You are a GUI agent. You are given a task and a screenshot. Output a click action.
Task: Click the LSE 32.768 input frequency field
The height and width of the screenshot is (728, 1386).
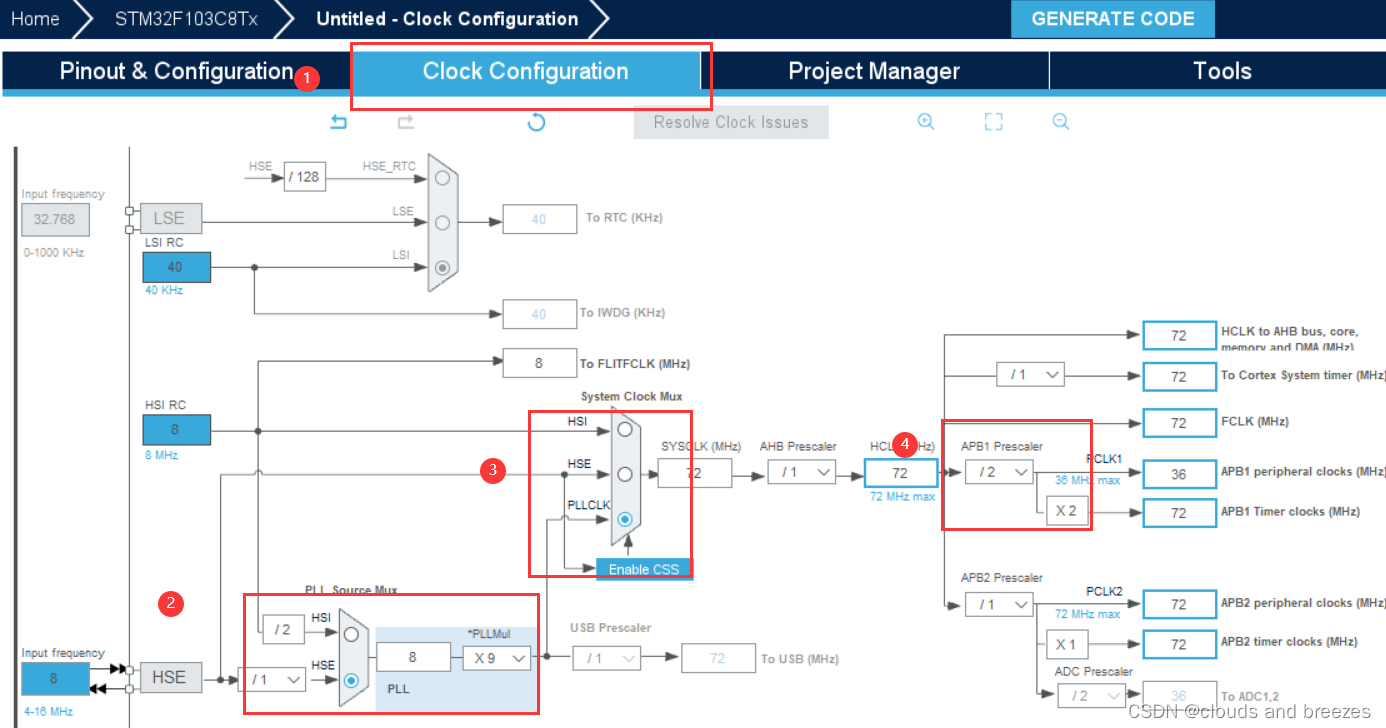(55, 219)
